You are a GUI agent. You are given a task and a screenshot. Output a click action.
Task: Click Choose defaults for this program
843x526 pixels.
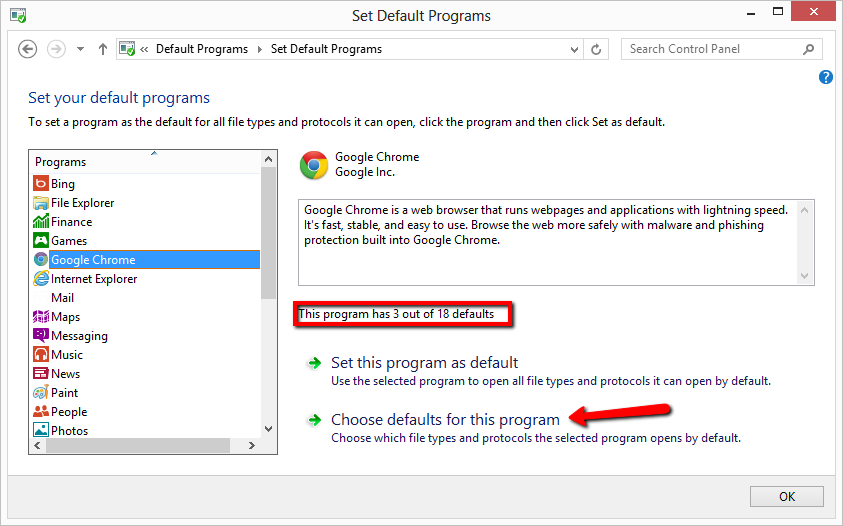point(445,420)
